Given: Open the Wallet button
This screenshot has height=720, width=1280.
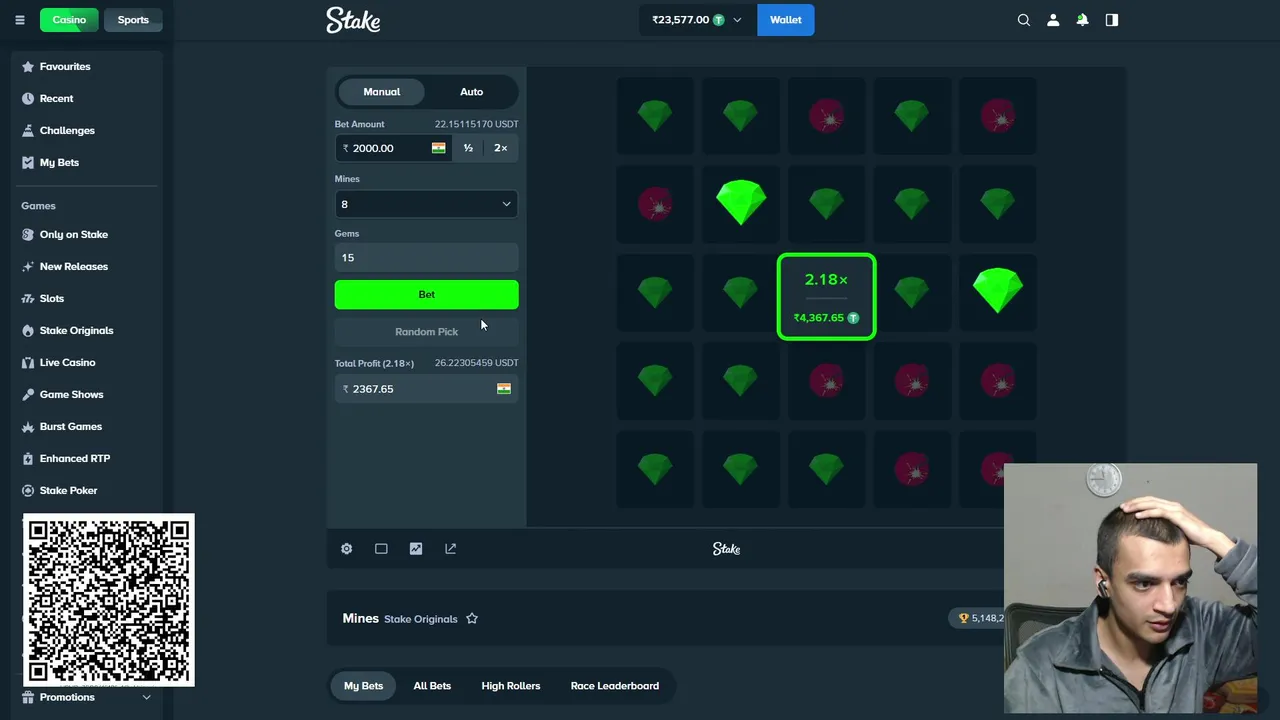Looking at the screenshot, I should (786, 20).
